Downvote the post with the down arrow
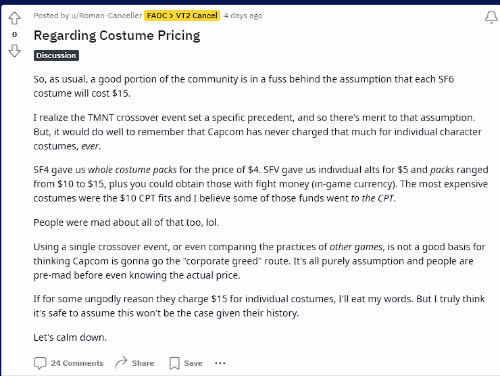Viewport: 500px width, 376px height. coord(14,51)
